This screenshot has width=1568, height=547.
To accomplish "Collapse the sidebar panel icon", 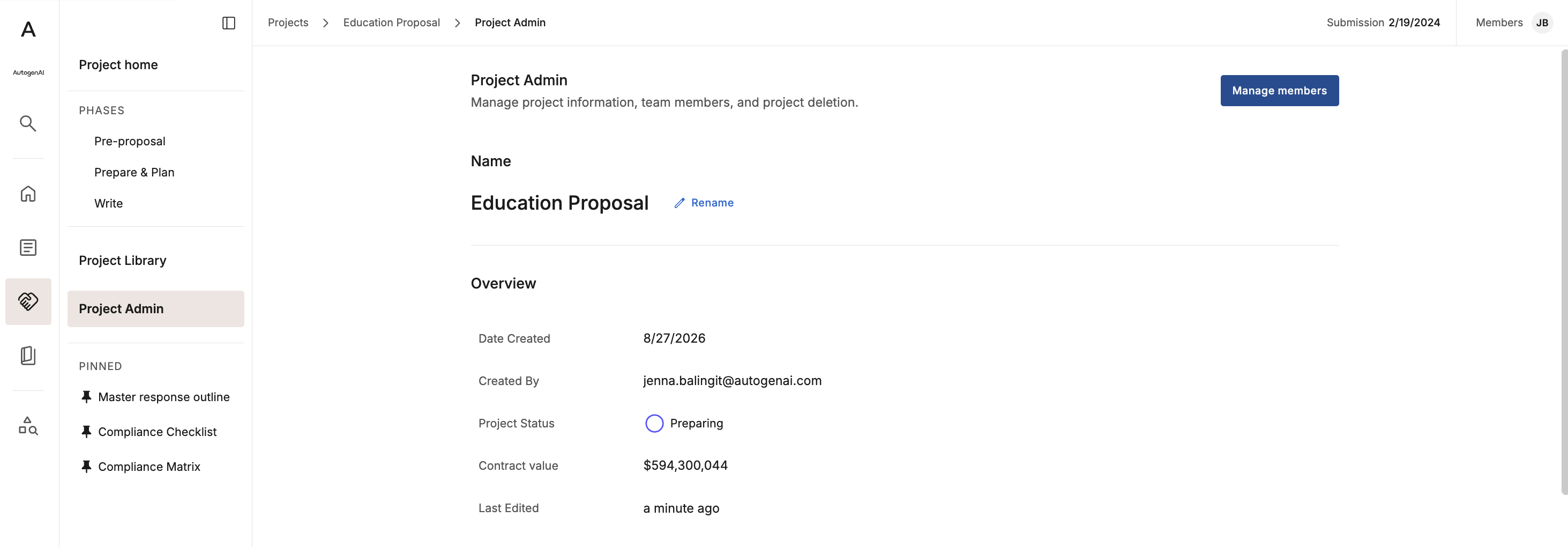I will [229, 23].
